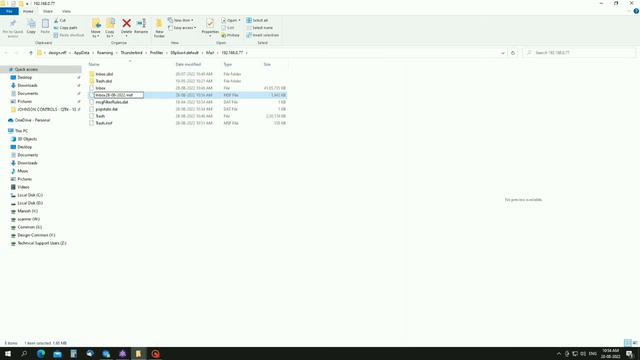Open OneDrive - Personal in navigation pane

[x=32, y=120]
